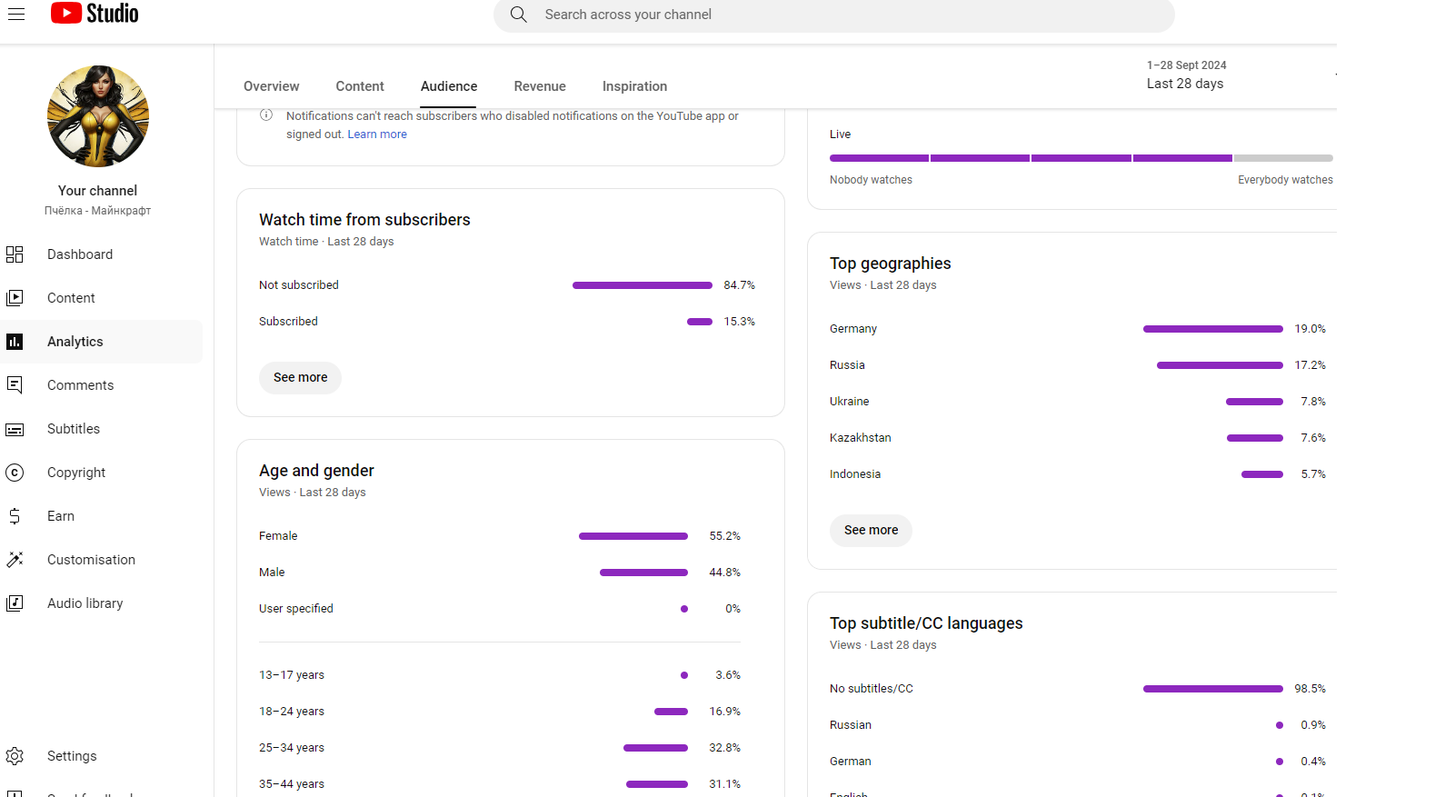Open Settings gear in the sidebar

pyautogui.click(x=15, y=756)
